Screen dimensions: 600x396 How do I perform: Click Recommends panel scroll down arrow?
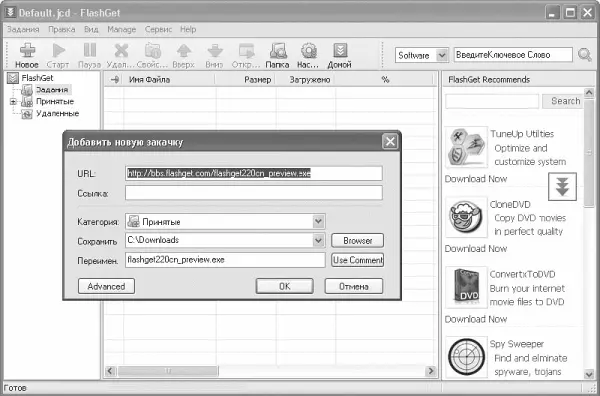point(589,373)
